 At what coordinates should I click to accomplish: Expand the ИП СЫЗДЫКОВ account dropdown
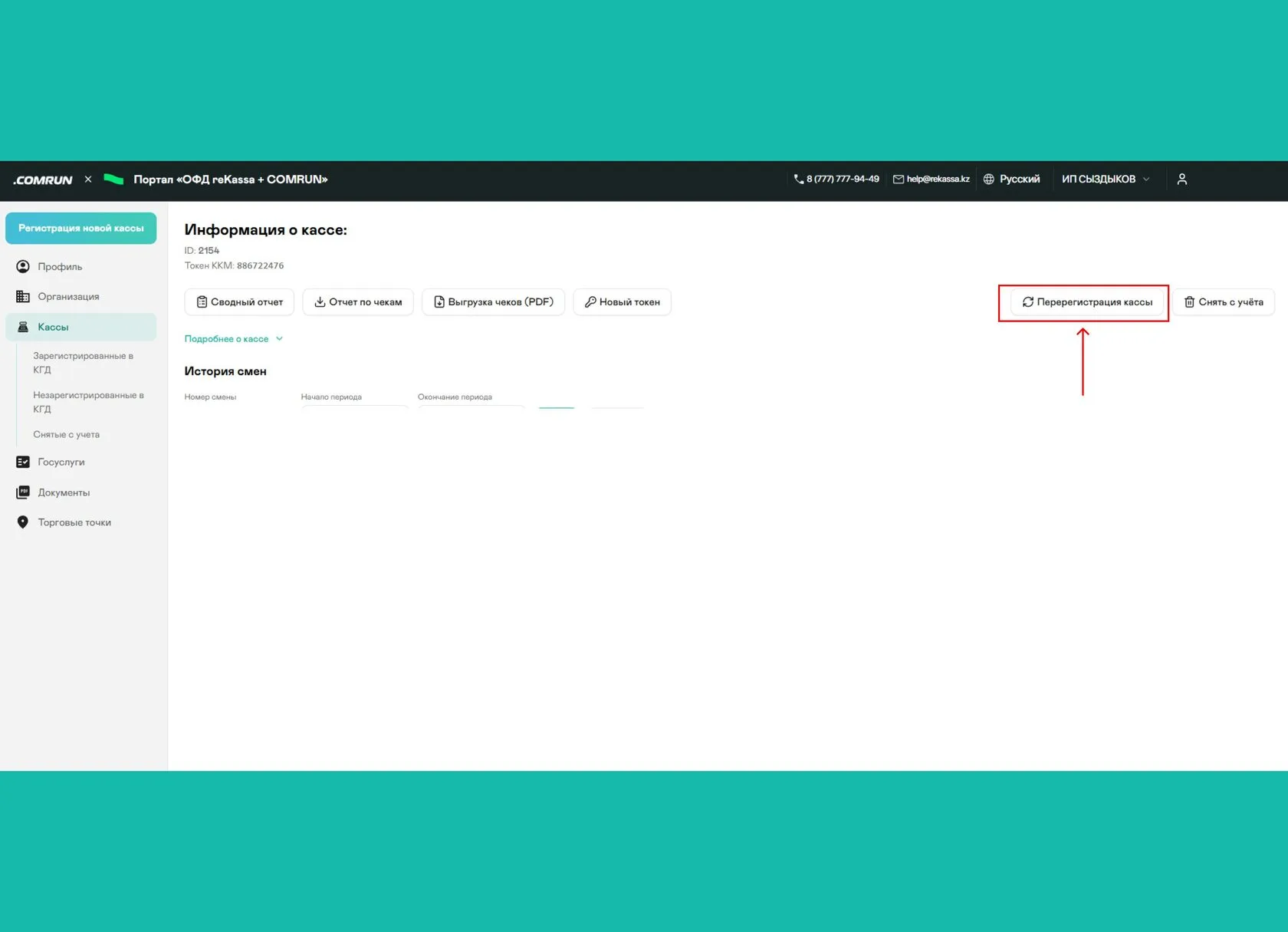(1106, 179)
